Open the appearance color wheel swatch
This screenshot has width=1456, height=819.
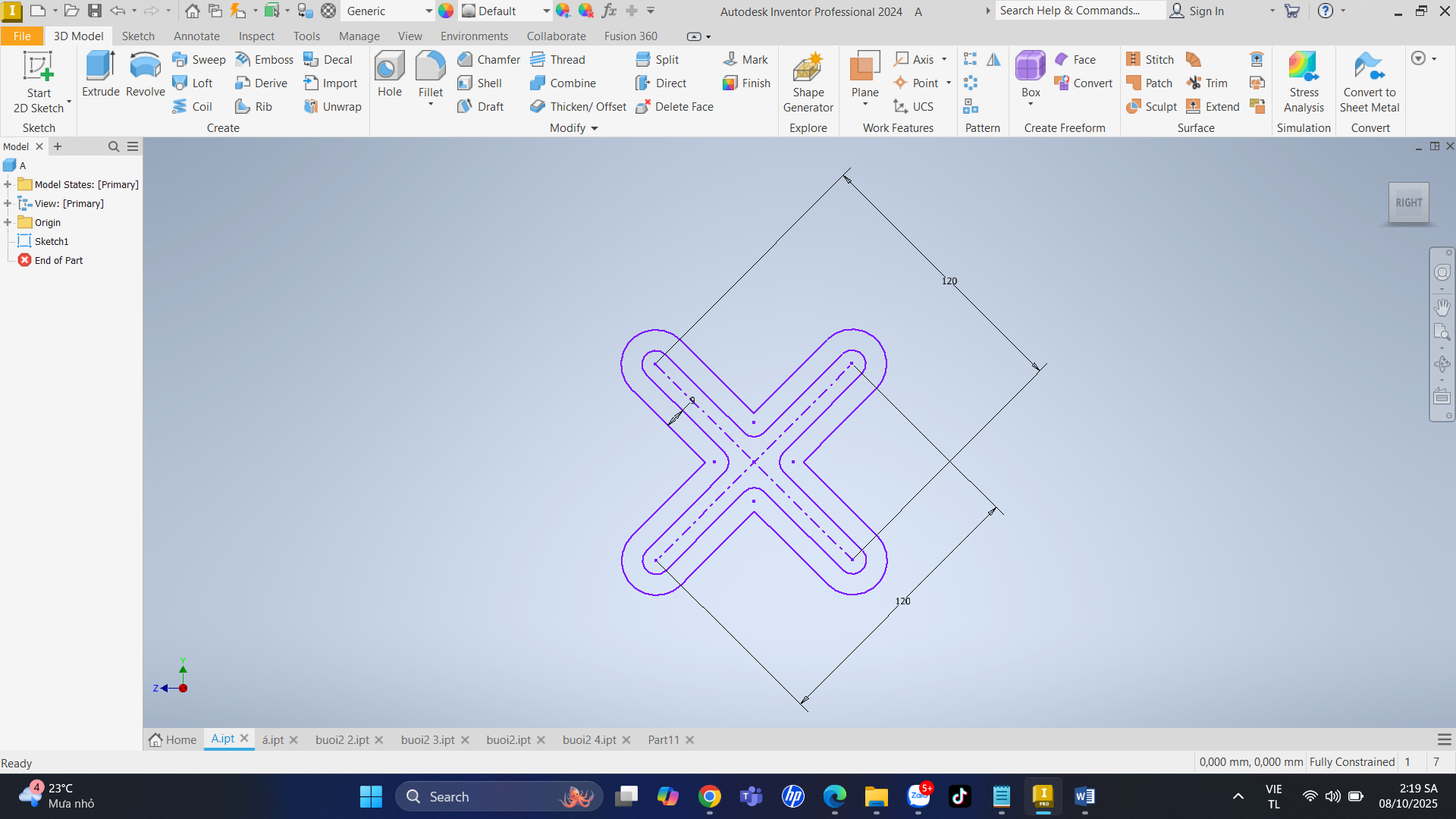446,11
